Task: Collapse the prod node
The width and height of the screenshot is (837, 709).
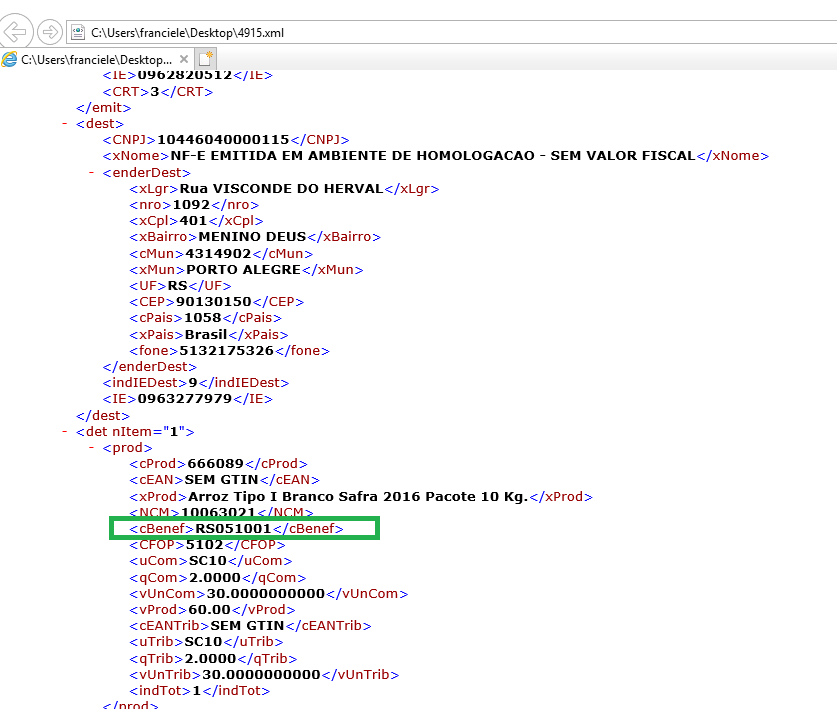Action: click(x=91, y=447)
